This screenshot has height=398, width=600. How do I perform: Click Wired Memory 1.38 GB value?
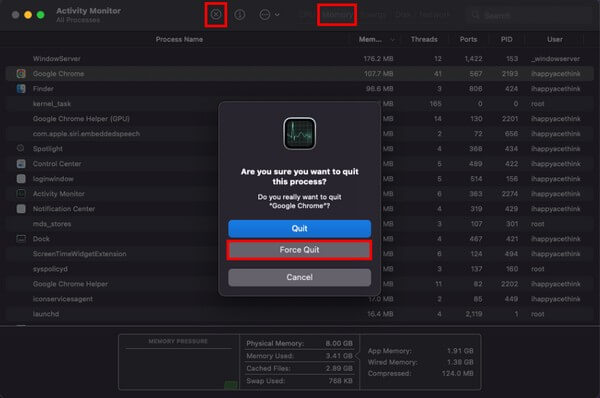[x=460, y=362]
